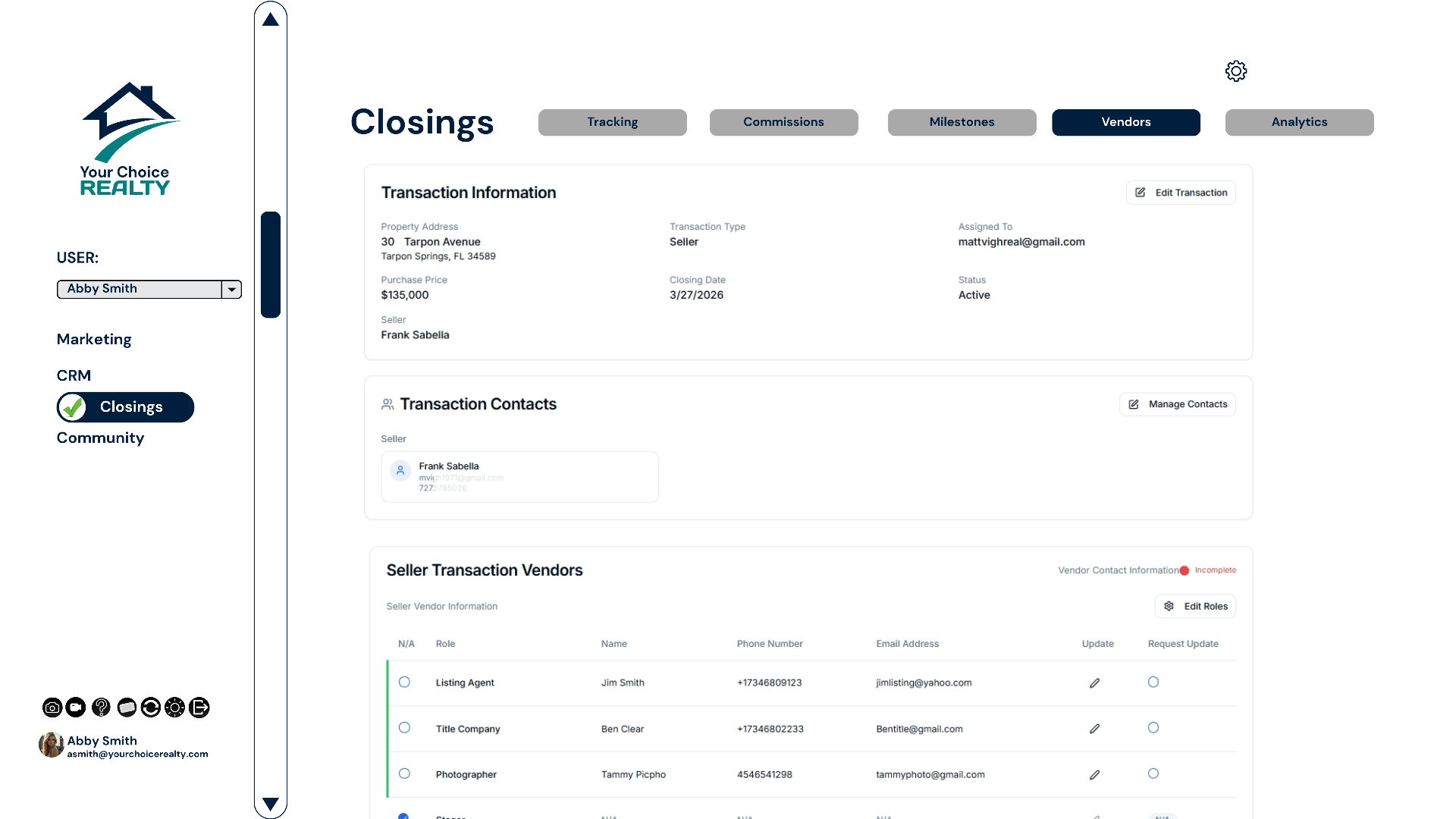Select Request Update for Photographer
Image resolution: width=1456 pixels, height=819 pixels.
[x=1153, y=773]
